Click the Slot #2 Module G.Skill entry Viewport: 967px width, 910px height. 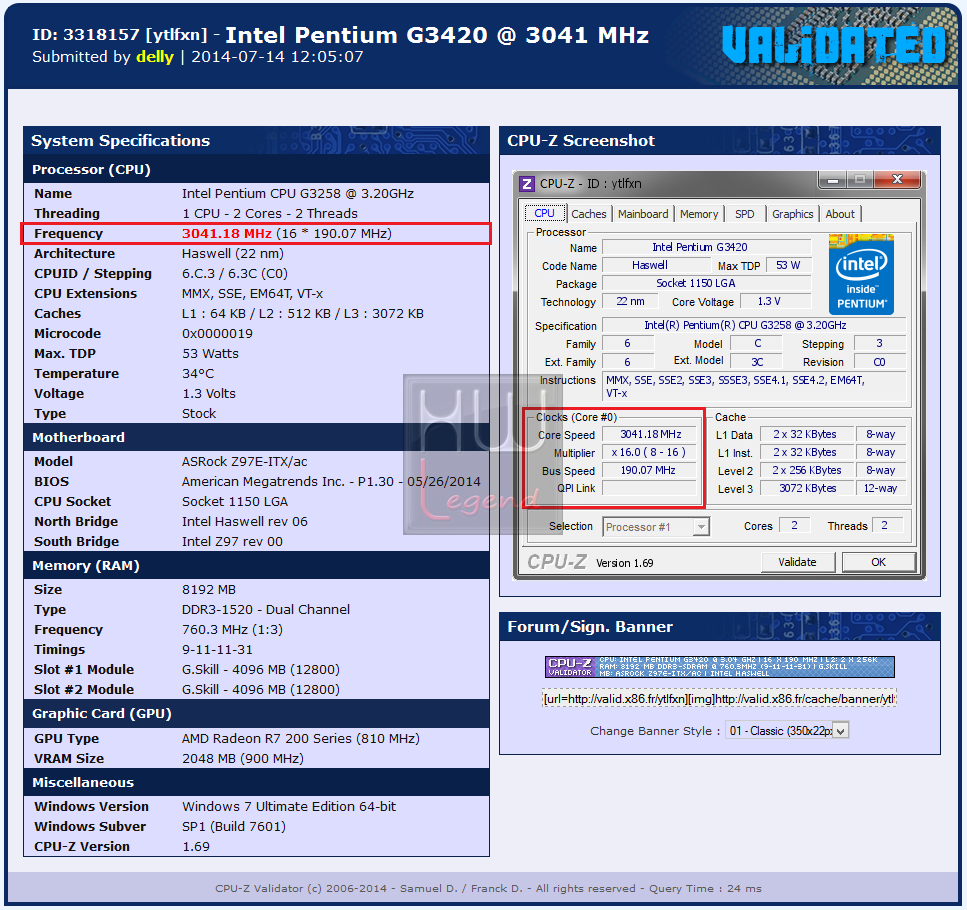click(x=261, y=689)
